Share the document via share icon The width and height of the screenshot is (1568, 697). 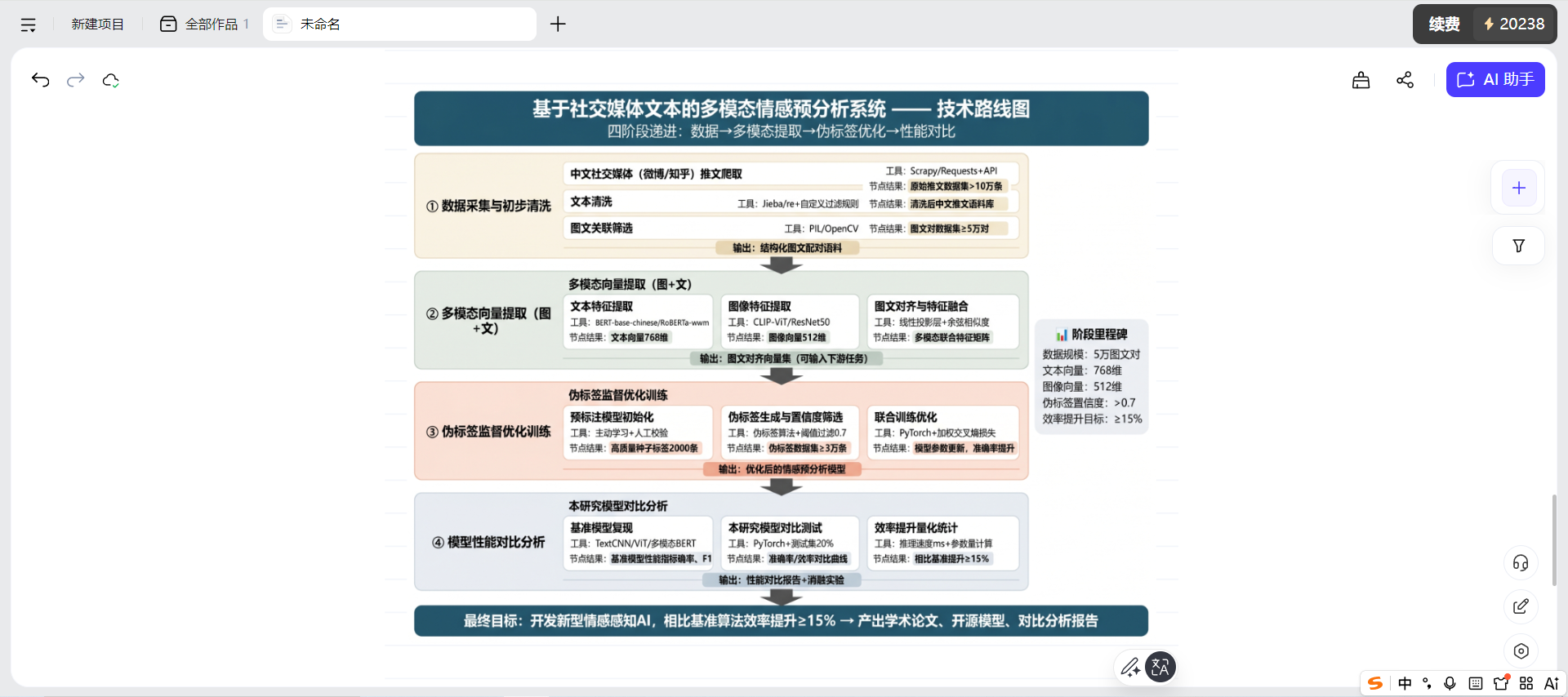[x=1405, y=80]
